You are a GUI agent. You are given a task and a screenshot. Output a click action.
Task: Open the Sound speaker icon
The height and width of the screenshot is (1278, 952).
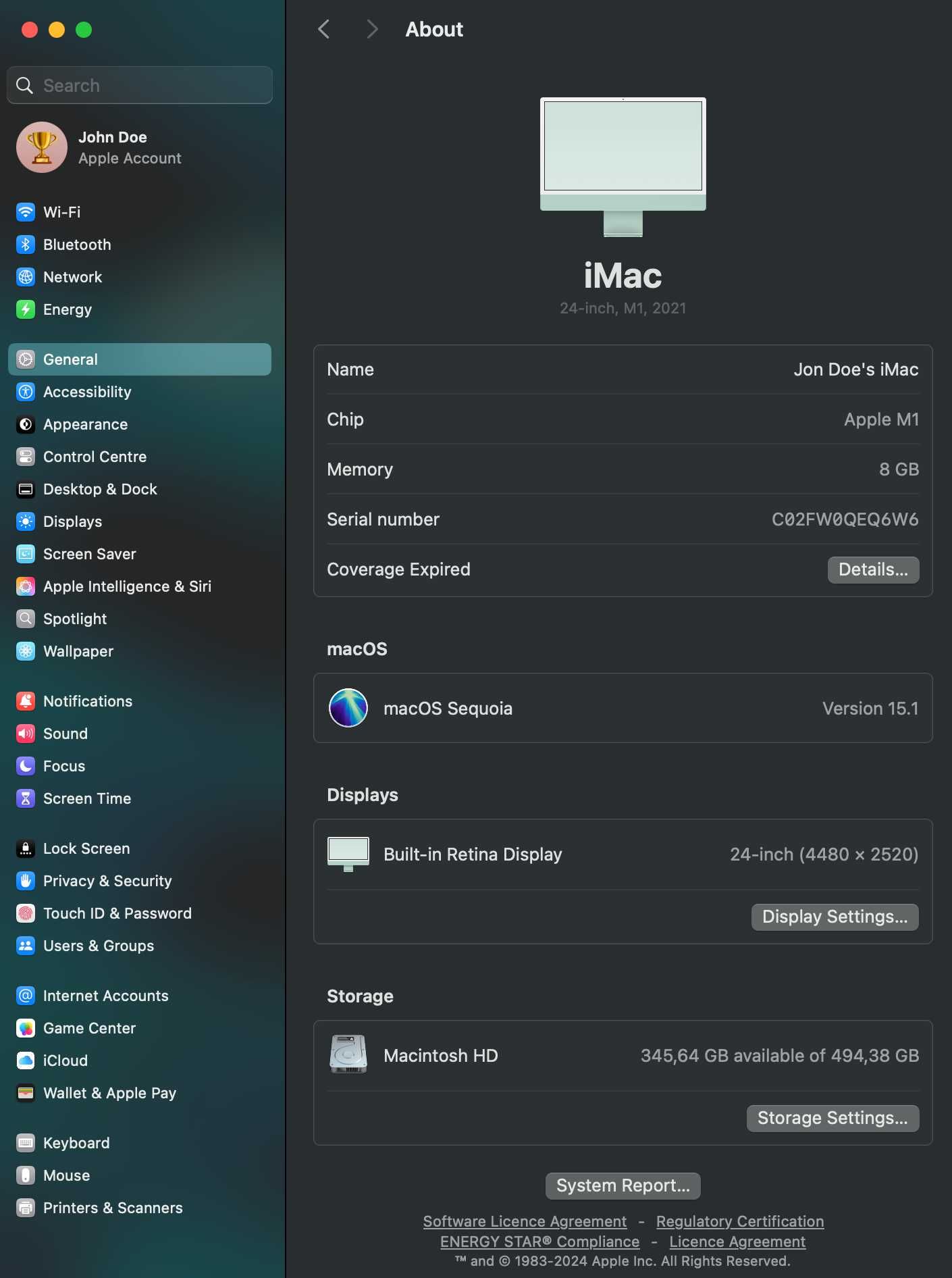coord(26,734)
